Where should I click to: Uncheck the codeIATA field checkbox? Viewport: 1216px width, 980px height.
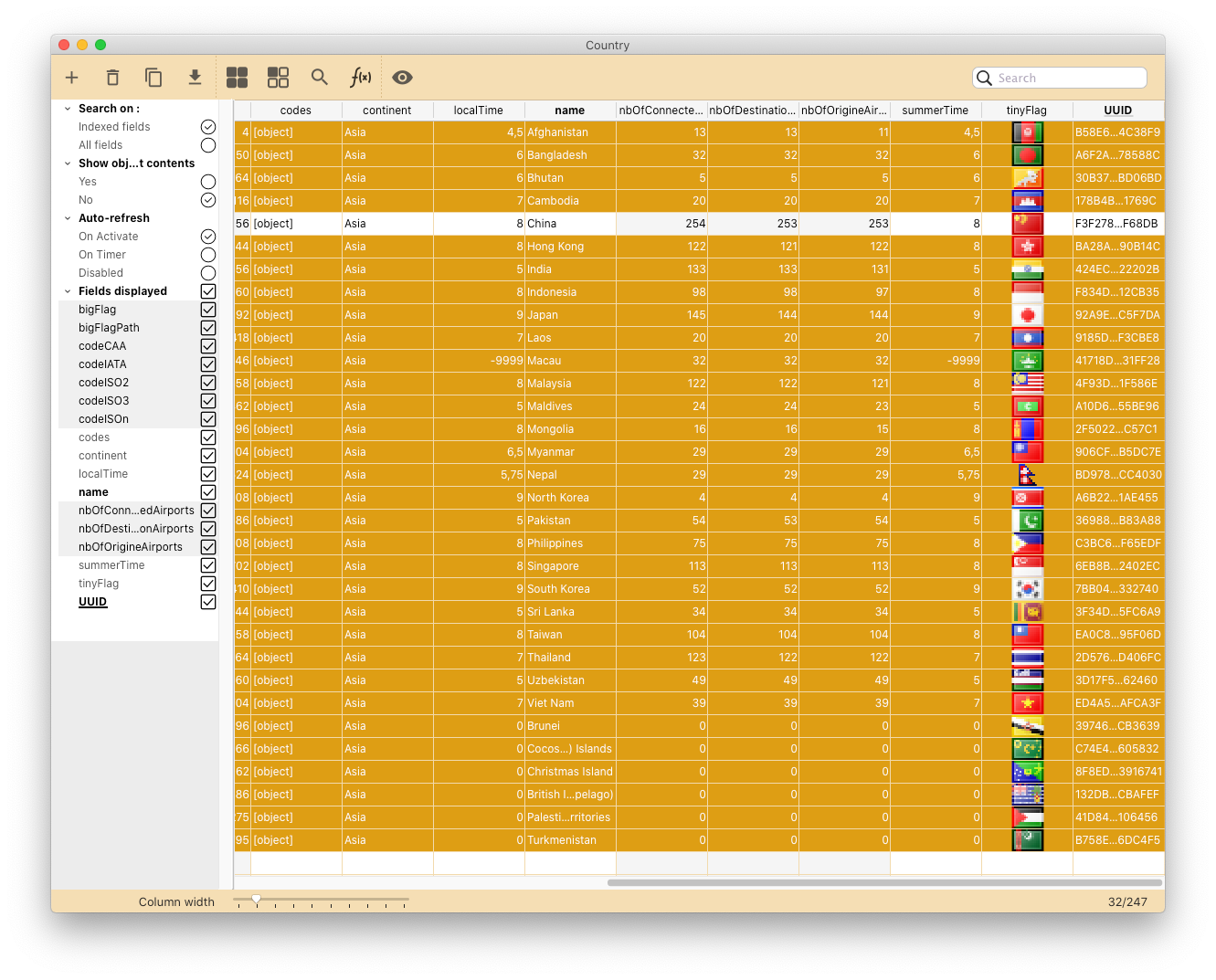pyautogui.click(x=208, y=364)
